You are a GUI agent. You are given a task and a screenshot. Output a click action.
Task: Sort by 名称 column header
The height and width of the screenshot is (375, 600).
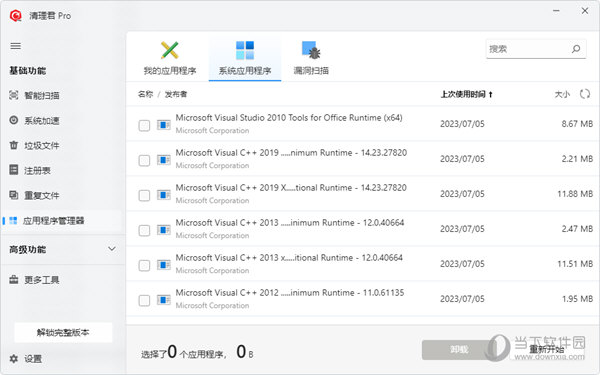coord(145,94)
